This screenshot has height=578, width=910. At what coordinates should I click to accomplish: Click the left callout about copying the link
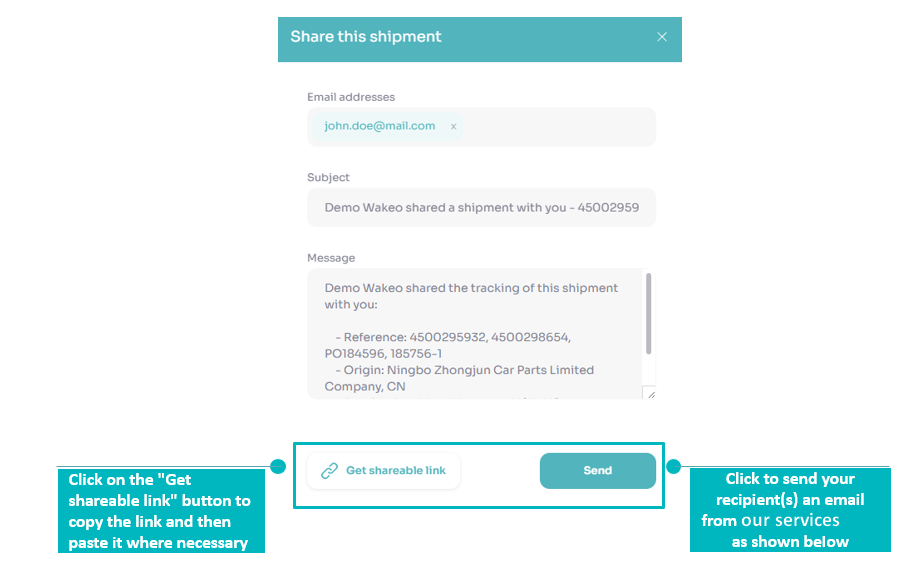[x=161, y=511]
